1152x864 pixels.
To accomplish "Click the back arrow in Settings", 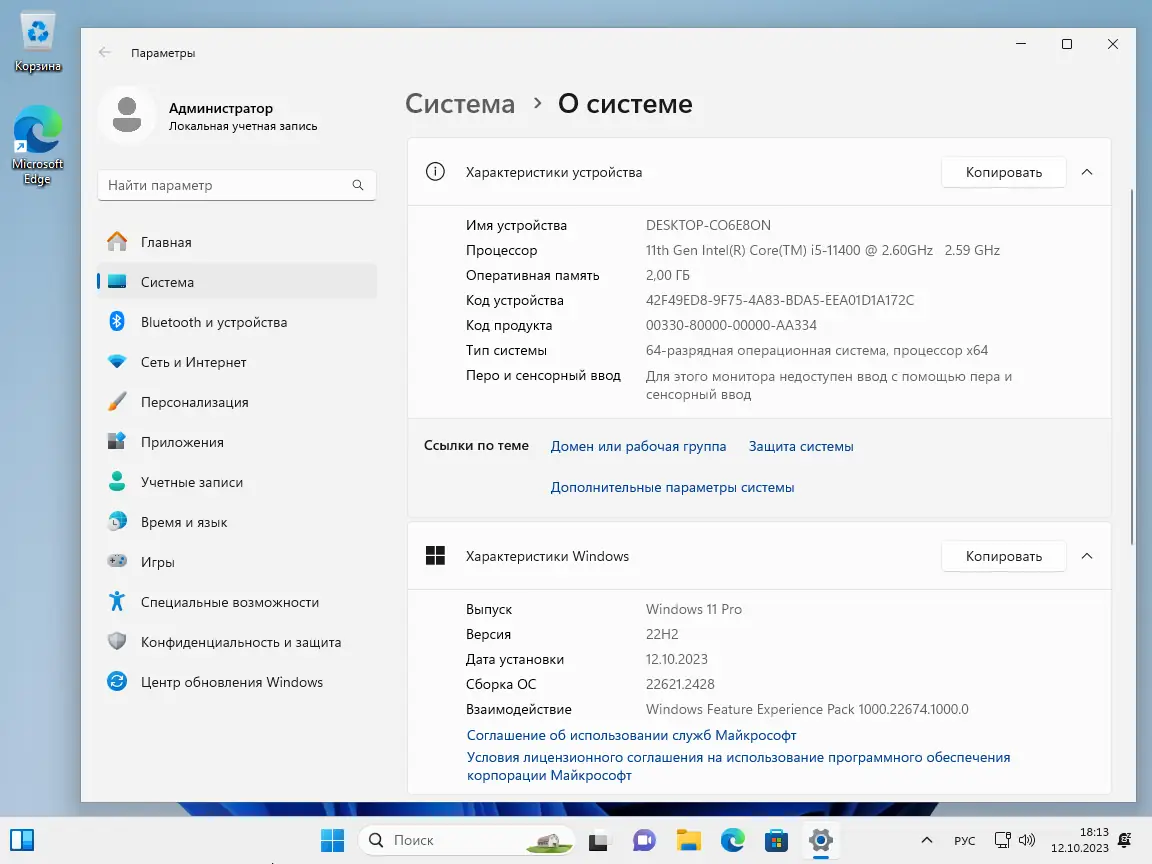I will pos(104,52).
